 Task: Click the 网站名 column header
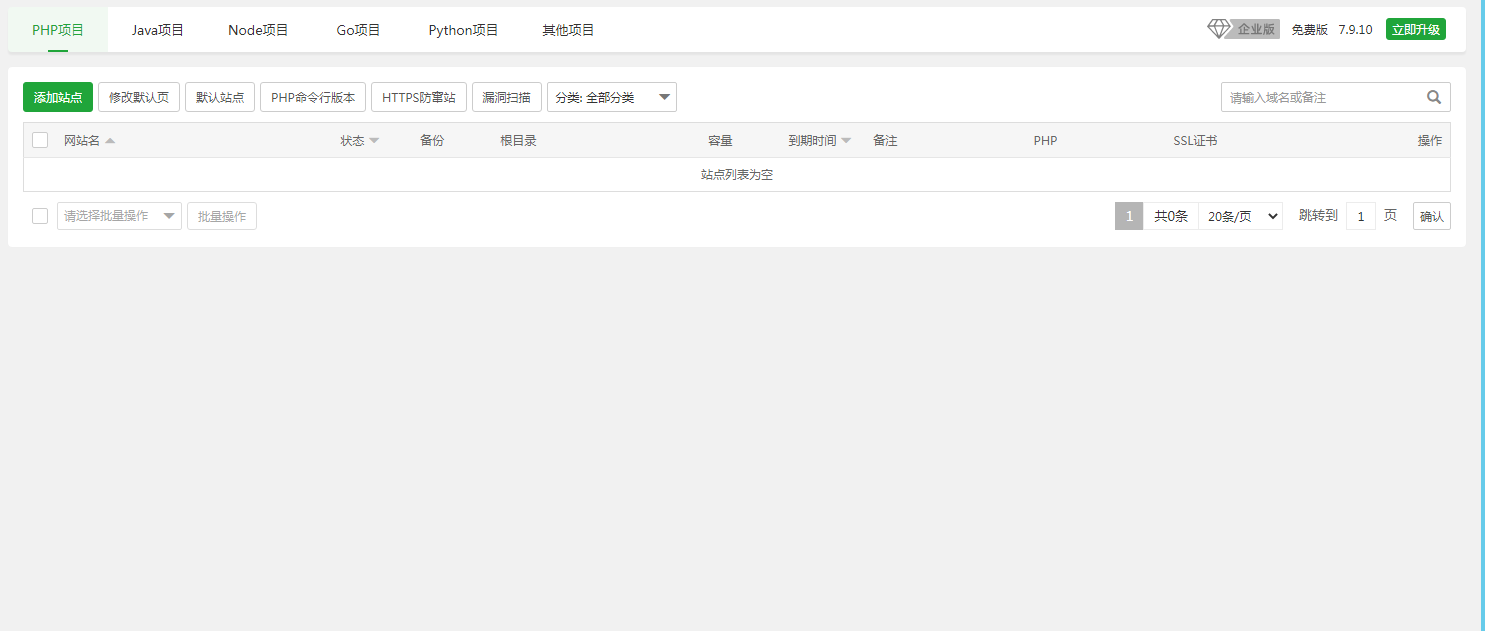click(x=82, y=141)
